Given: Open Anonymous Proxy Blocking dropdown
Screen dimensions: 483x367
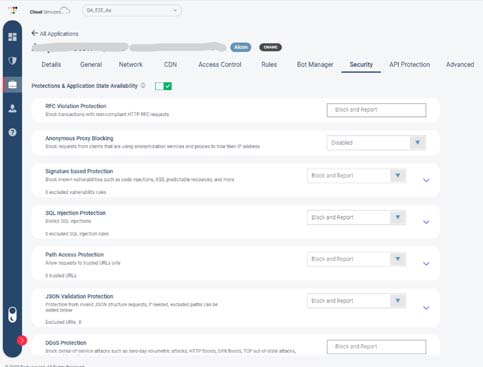Looking at the screenshot, I should (376, 143).
